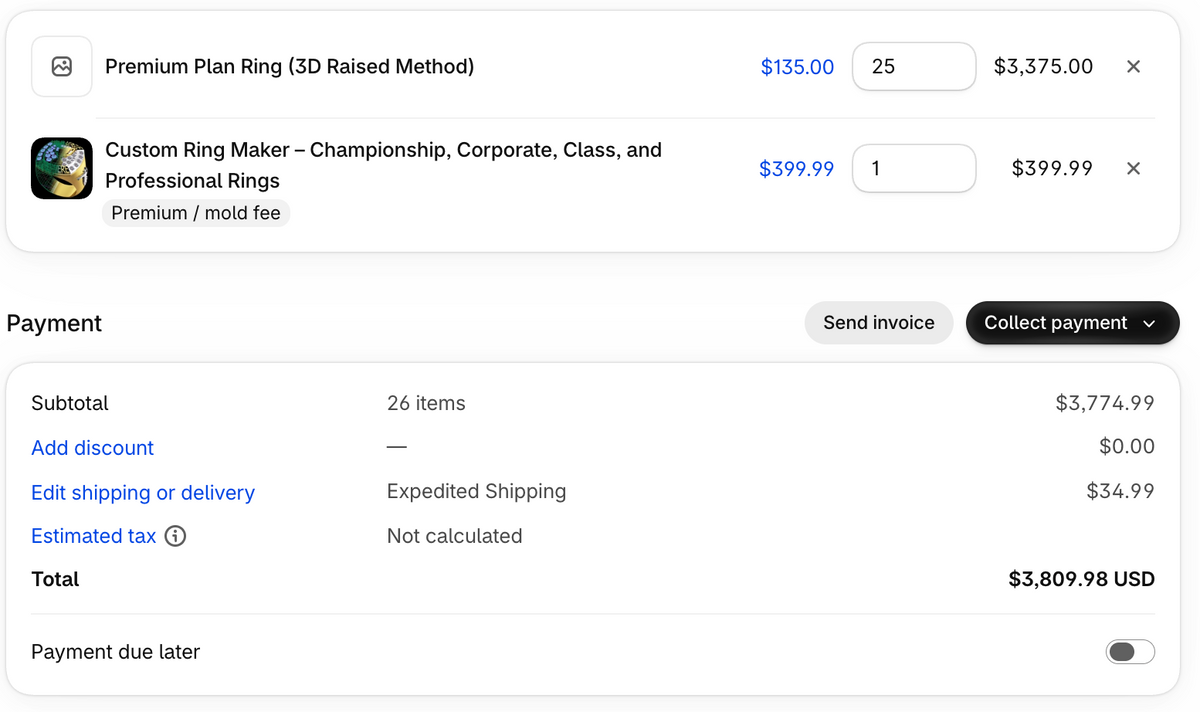This screenshot has height=712, width=1200.
Task: Click the Not calculated tax text
Action: tap(454, 536)
